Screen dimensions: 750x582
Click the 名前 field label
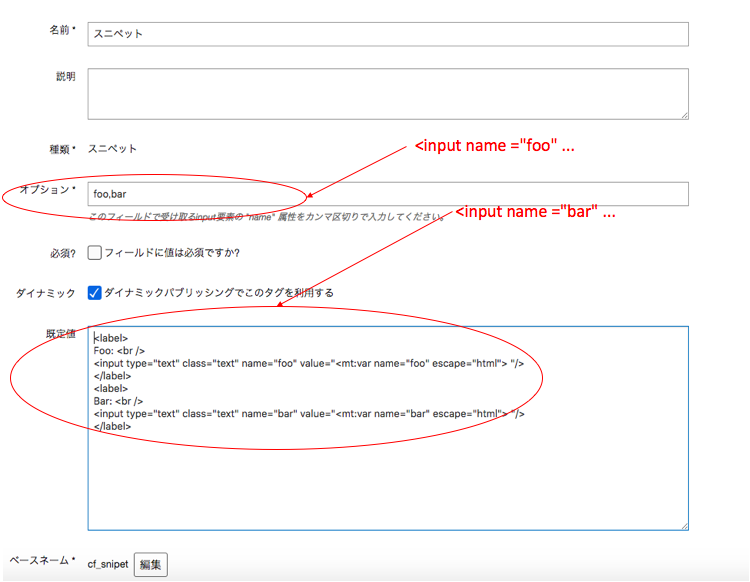(x=62, y=30)
